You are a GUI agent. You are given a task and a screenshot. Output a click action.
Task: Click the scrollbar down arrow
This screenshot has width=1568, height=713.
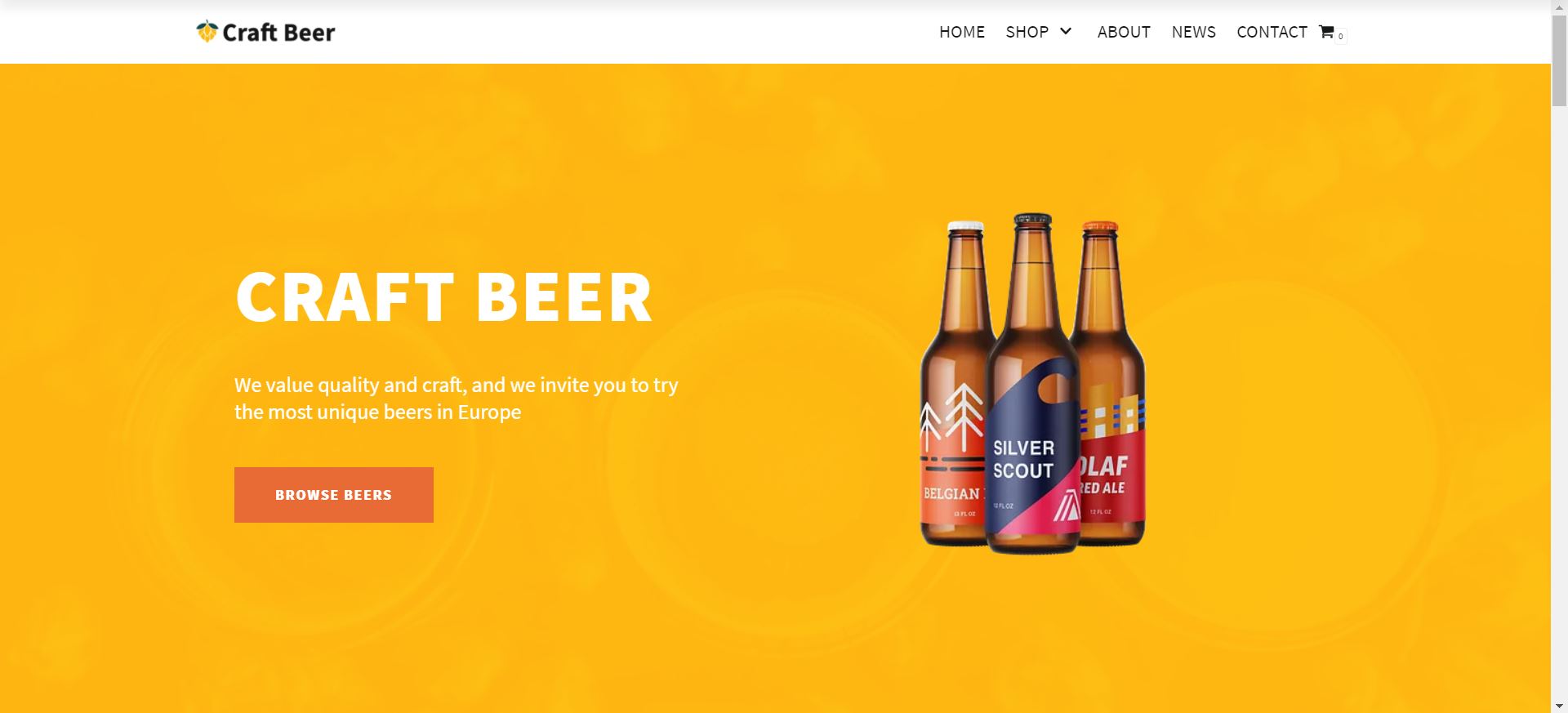tap(1559, 706)
